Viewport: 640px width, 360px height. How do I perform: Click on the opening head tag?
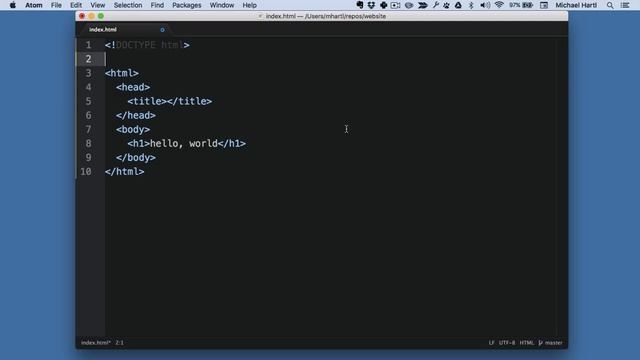tap(133, 87)
